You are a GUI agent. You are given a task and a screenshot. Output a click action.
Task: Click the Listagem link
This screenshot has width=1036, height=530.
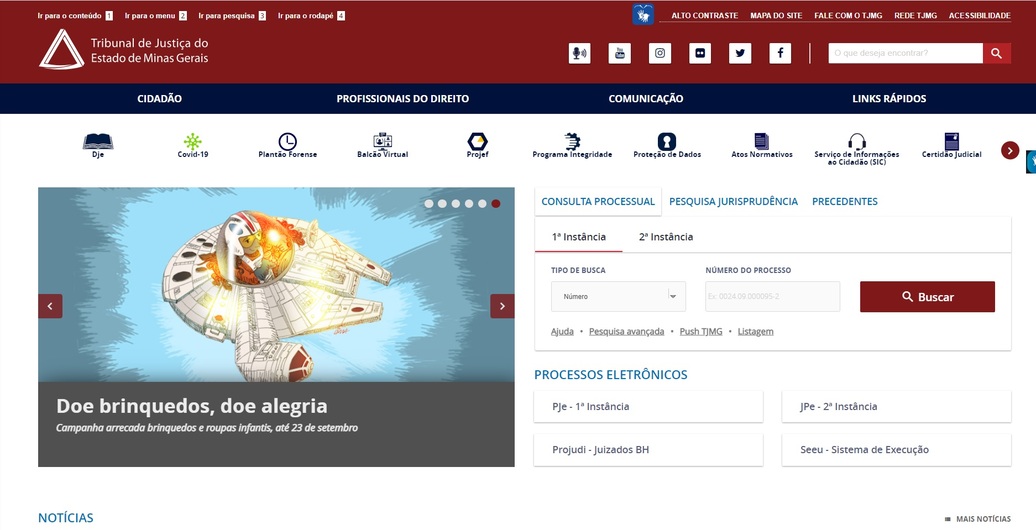pyautogui.click(x=755, y=332)
